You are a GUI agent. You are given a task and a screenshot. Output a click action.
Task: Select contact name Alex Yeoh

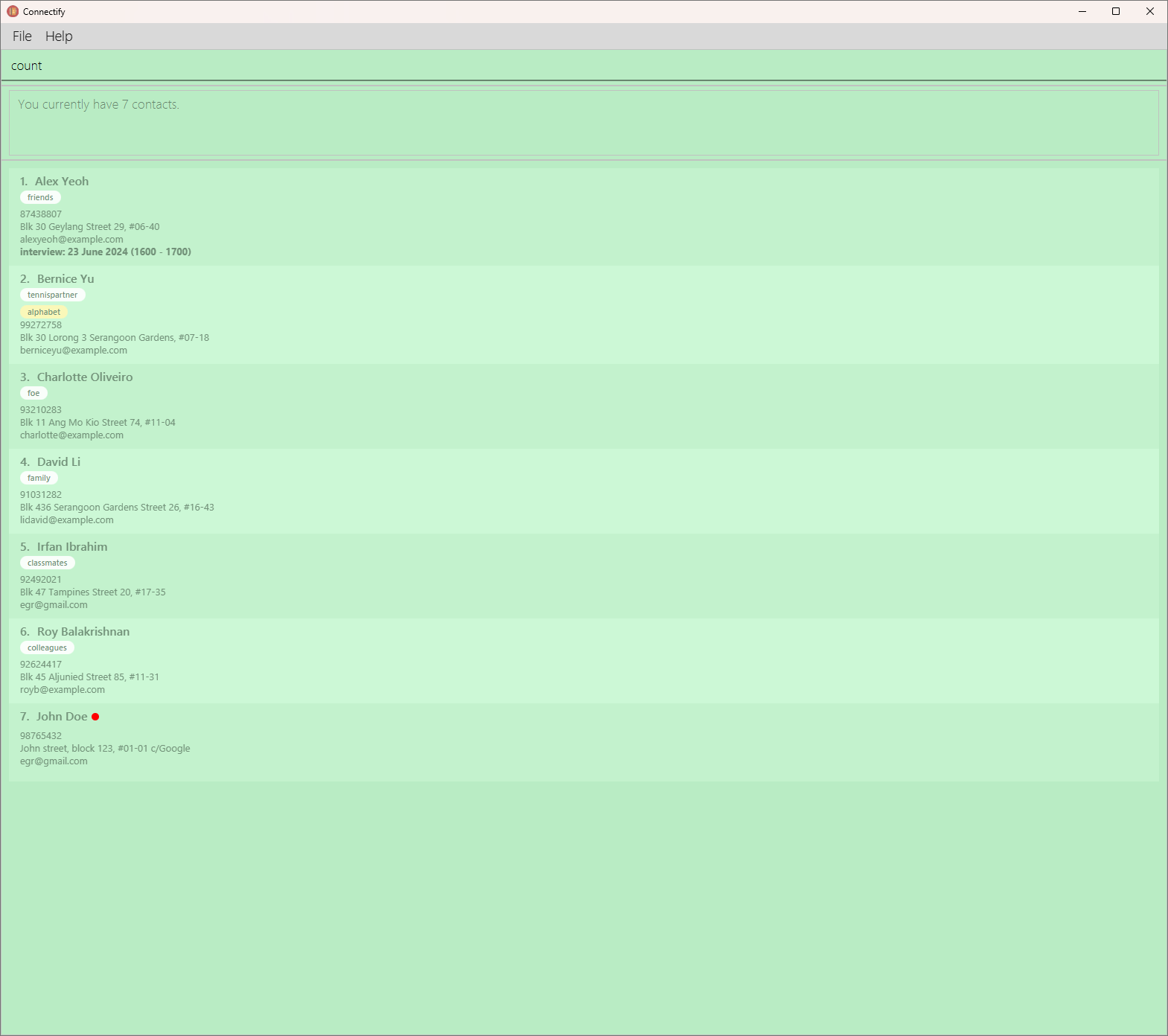62,182
